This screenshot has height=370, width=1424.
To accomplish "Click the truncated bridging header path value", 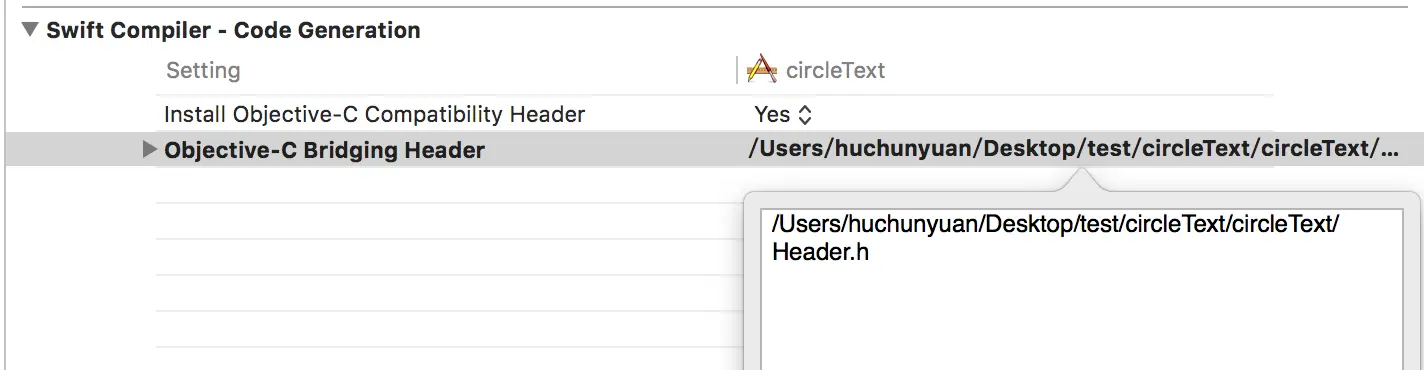I will point(1073,150).
